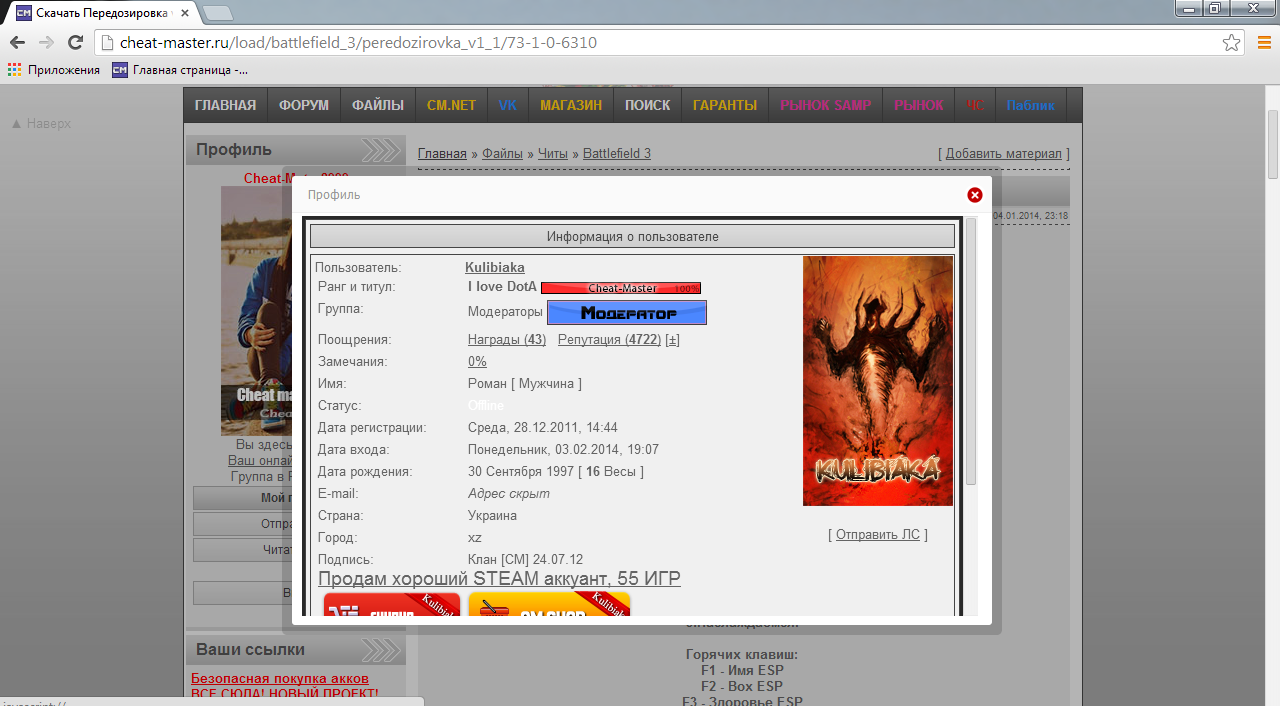Click the browser forward arrow
The height and width of the screenshot is (706, 1280).
coord(46,43)
